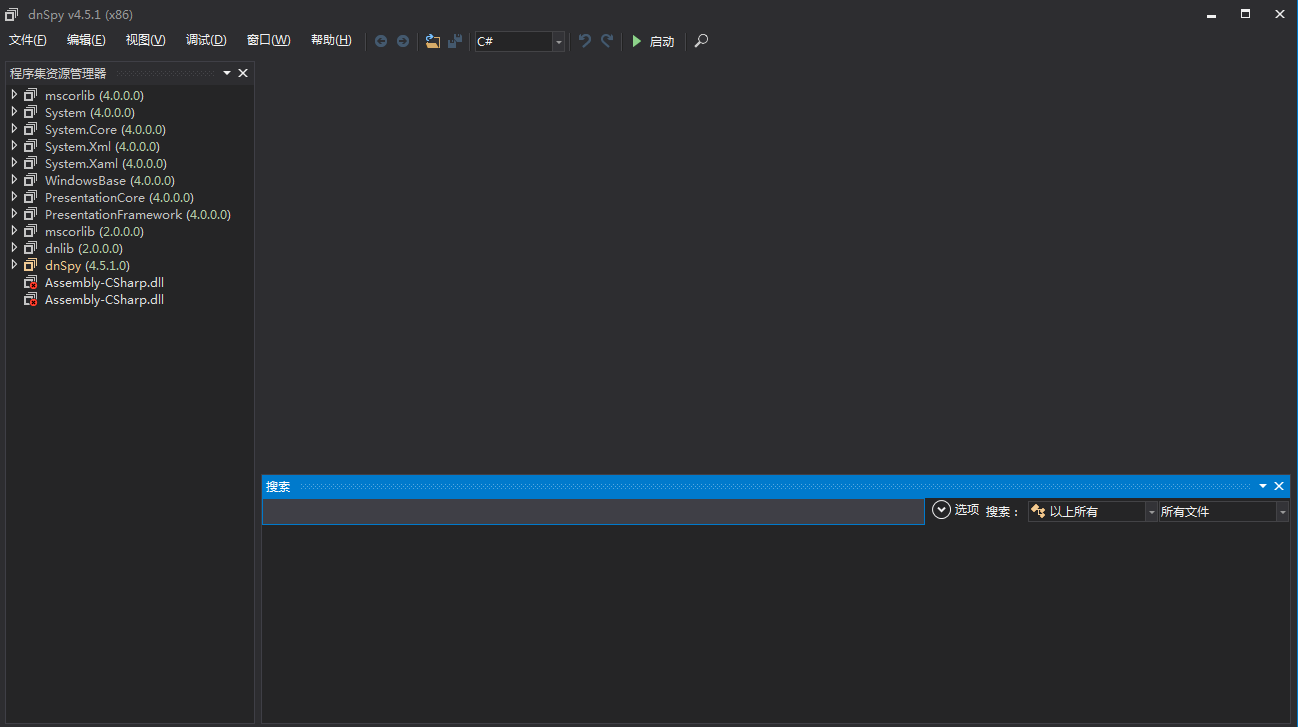Image resolution: width=1298 pixels, height=727 pixels.
Task: Click the mscorlib (4.0.0.0) assembly icon
Action: point(31,95)
